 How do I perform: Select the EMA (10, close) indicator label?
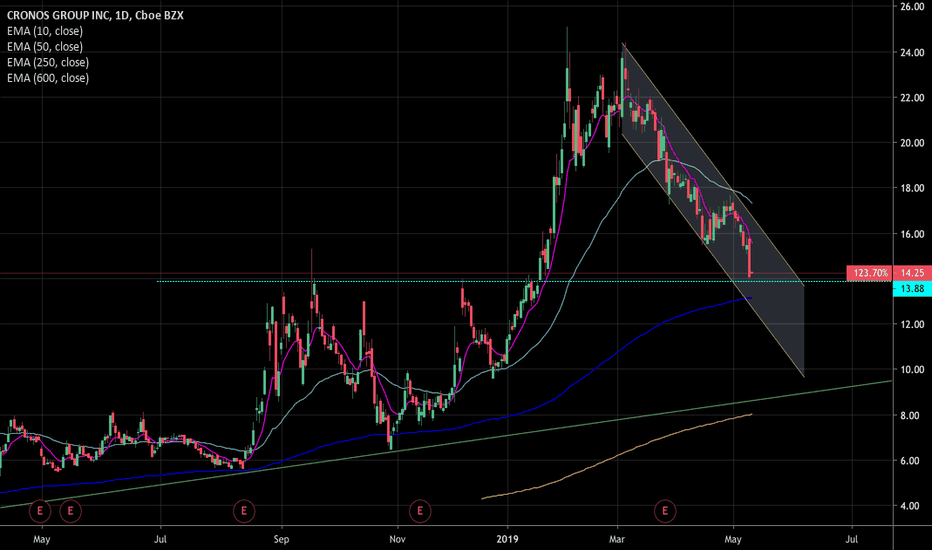click(45, 31)
